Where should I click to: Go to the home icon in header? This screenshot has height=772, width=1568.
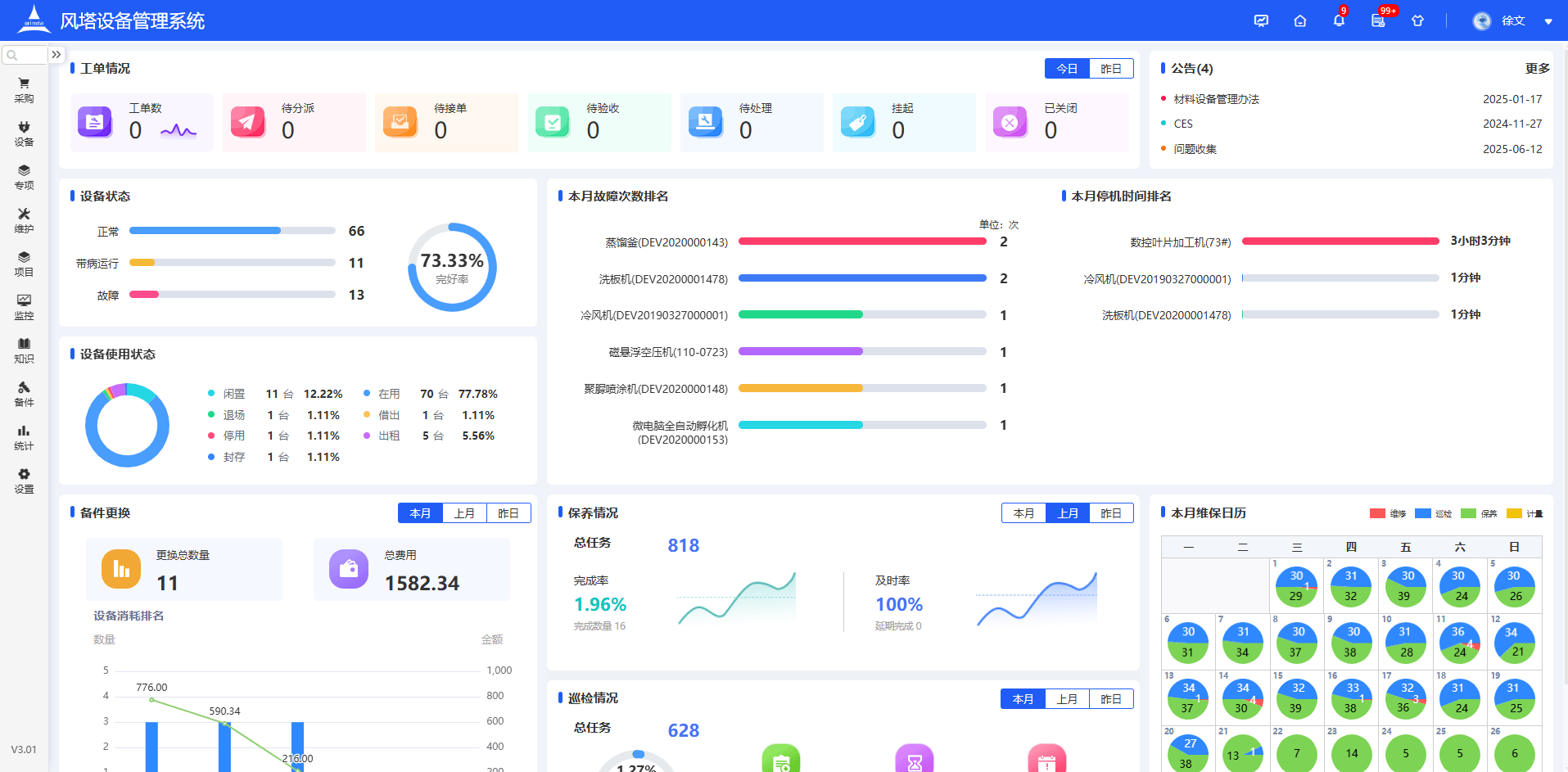pos(1299,20)
